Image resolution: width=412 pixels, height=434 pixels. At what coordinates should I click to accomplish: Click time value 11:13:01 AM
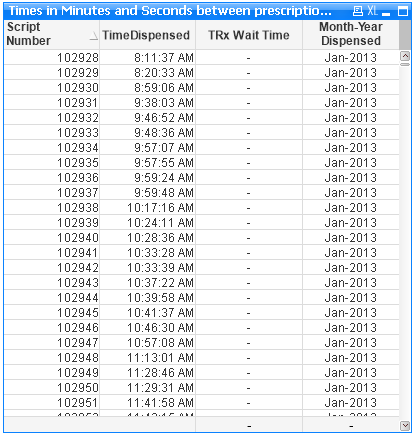[x=161, y=358]
